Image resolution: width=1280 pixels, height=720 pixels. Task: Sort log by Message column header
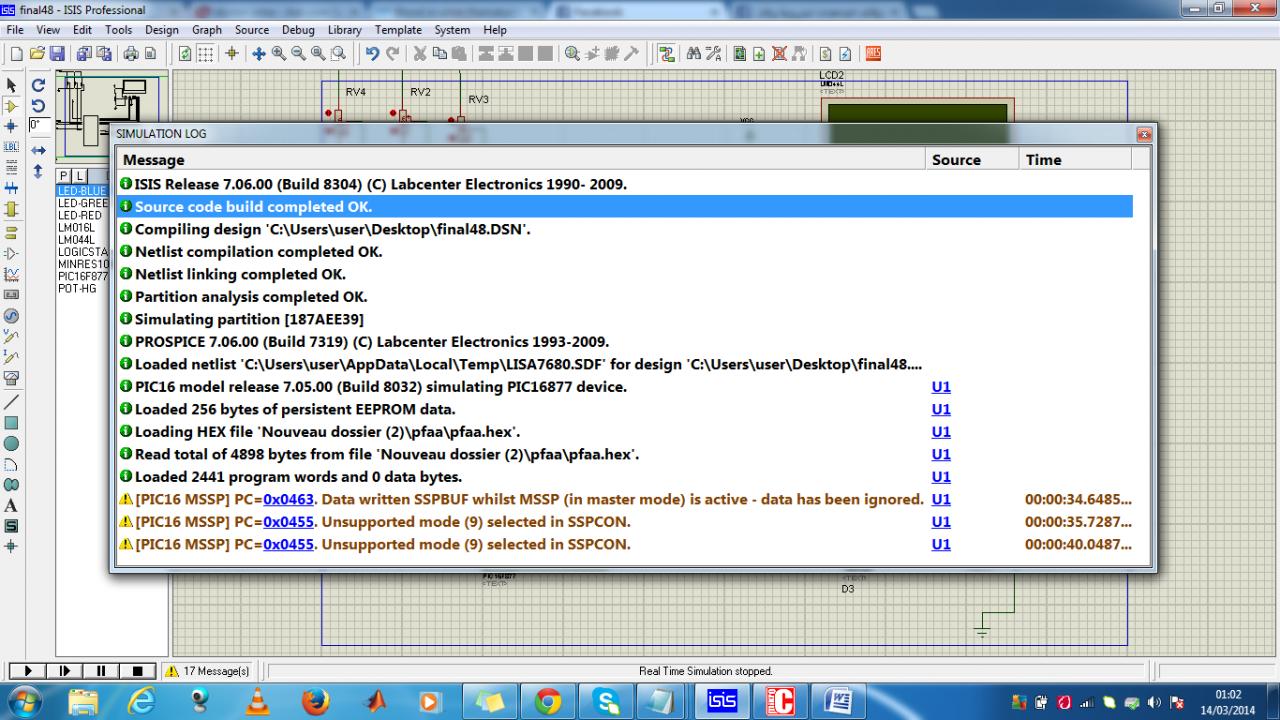[520, 160]
